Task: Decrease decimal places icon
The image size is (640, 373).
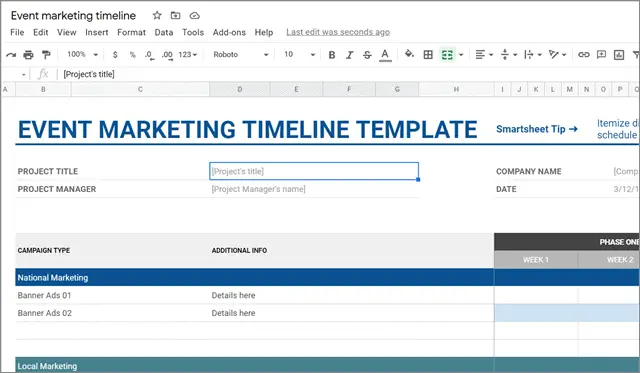Action: coord(149,55)
